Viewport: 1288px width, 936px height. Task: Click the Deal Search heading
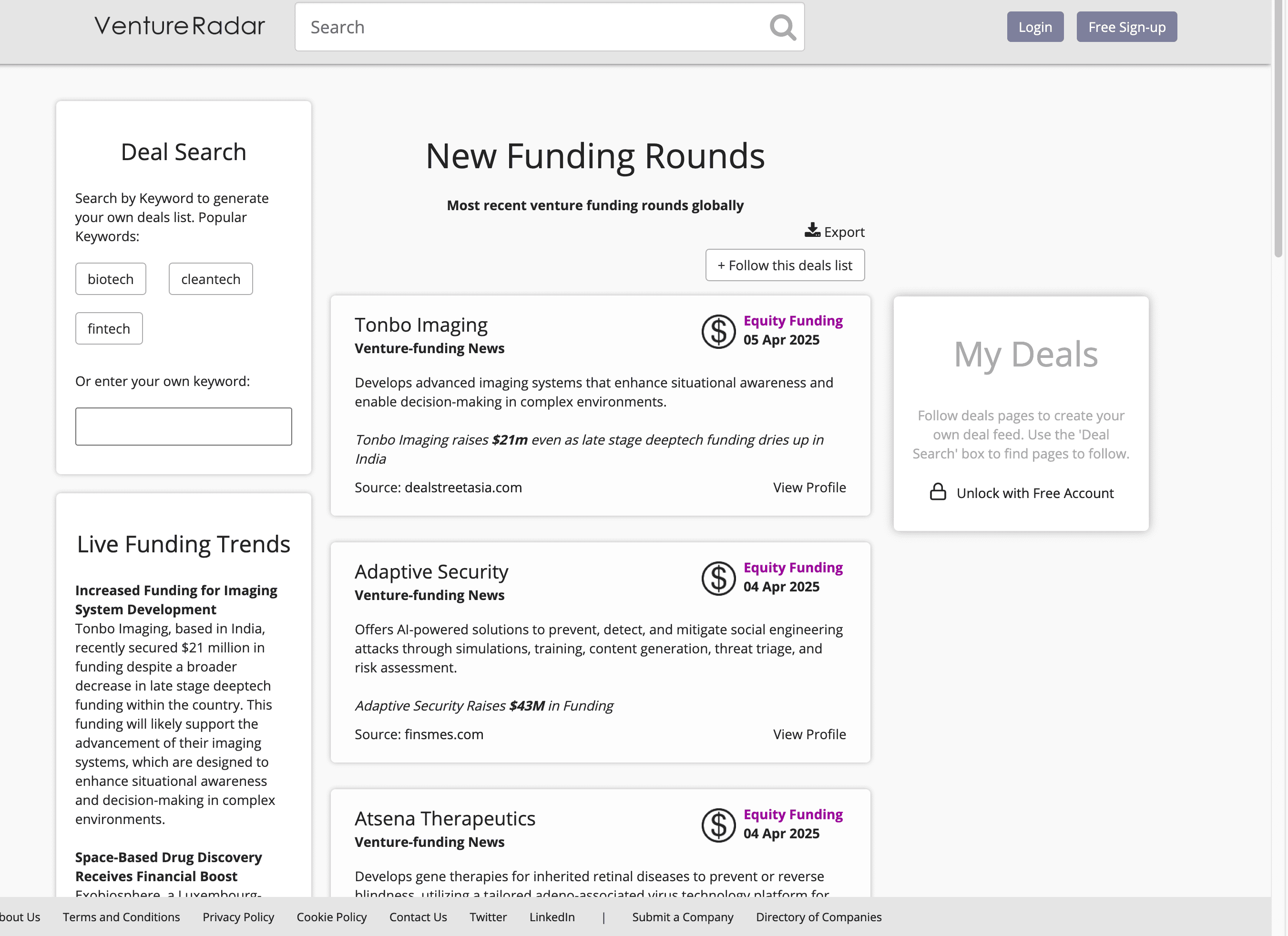tap(184, 152)
